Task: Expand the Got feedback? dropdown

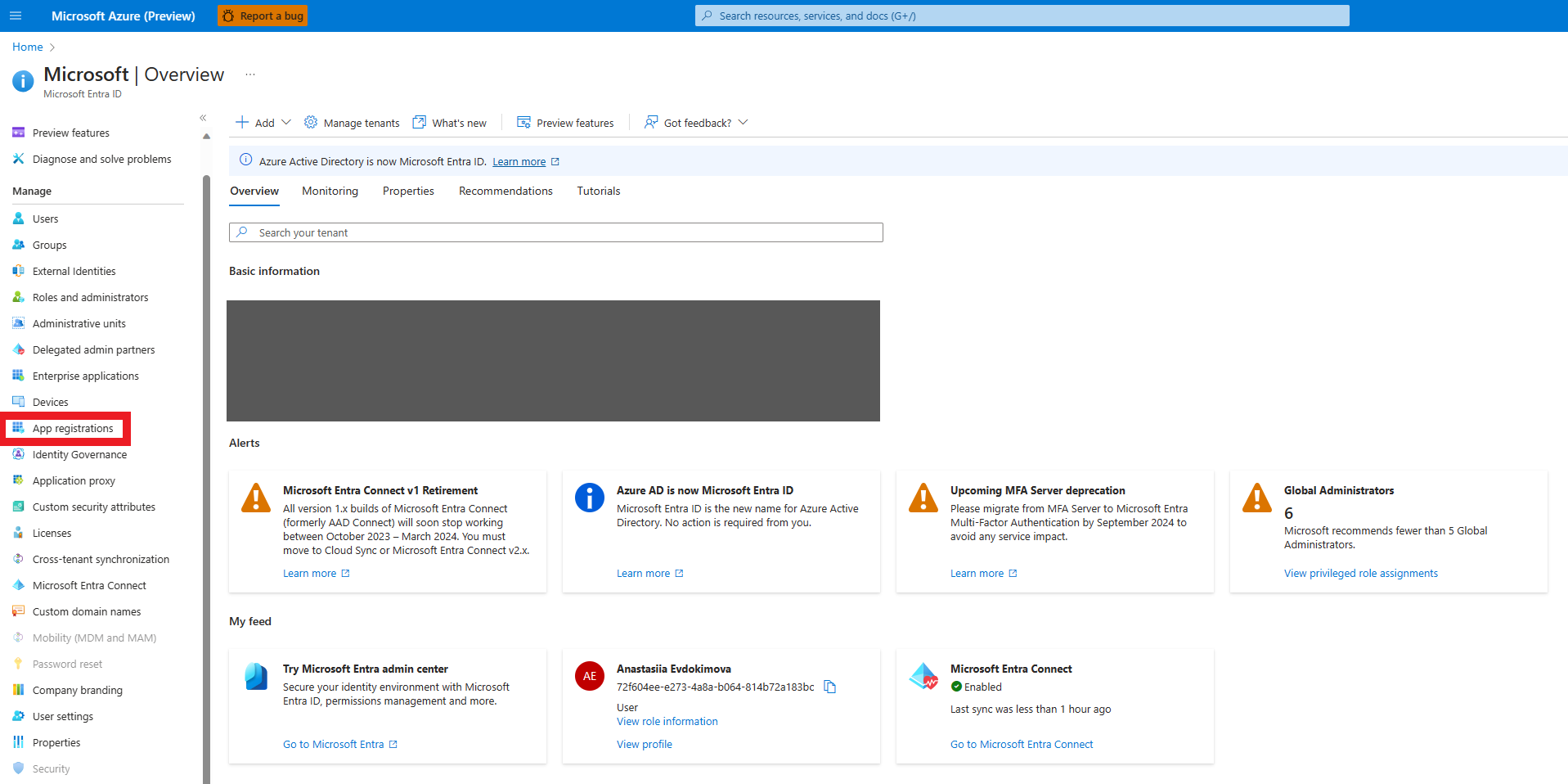Action: point(696,123)
